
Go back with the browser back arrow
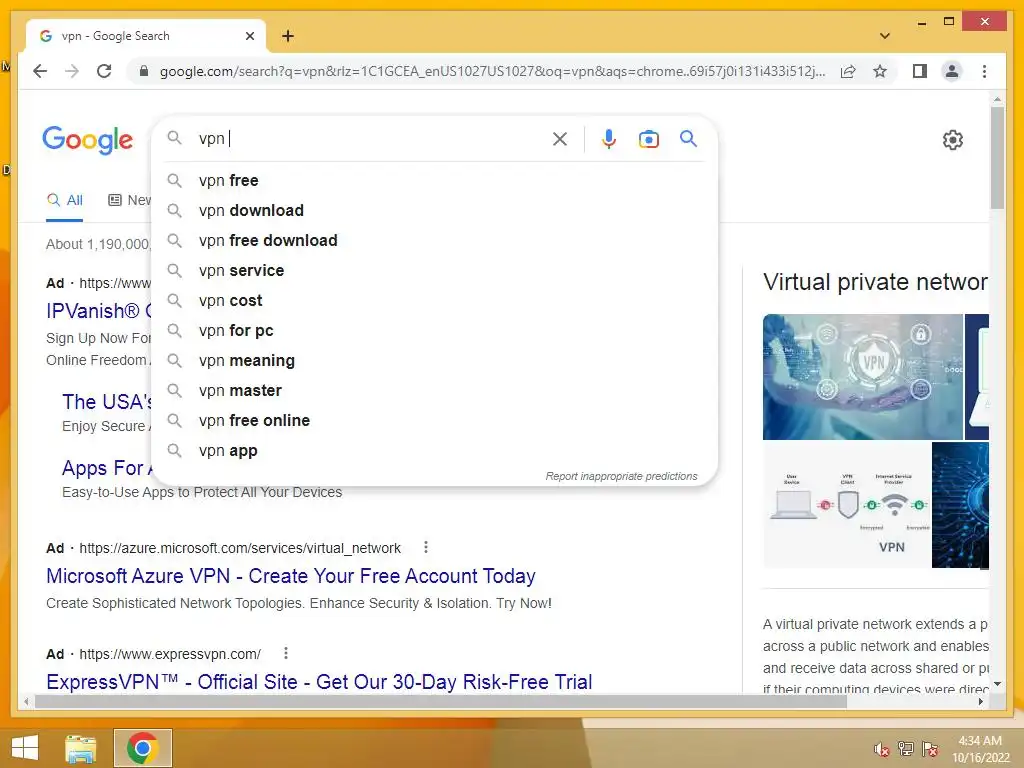[x=40, y=71]
